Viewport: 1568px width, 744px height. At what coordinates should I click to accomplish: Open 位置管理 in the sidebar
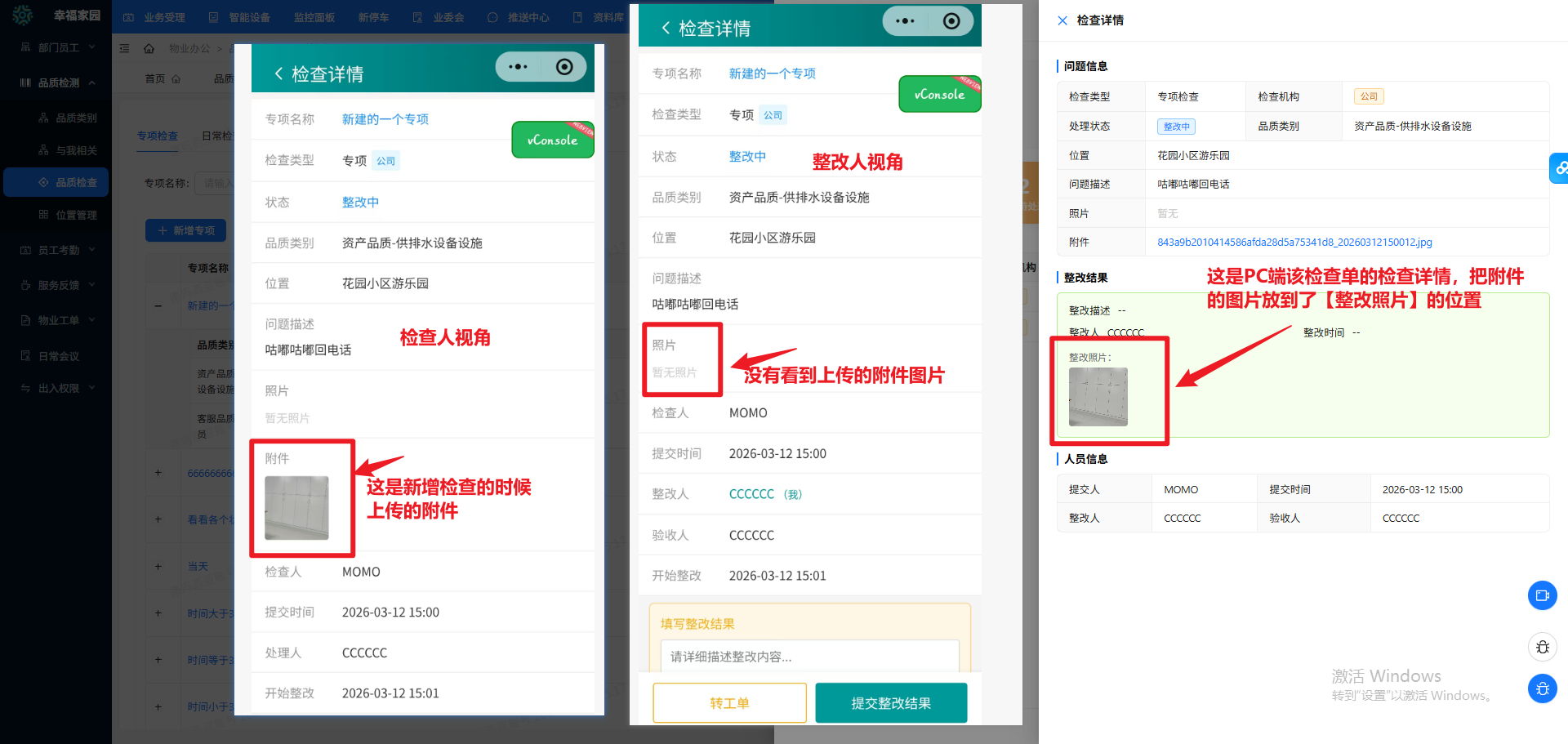pos(75,215)
